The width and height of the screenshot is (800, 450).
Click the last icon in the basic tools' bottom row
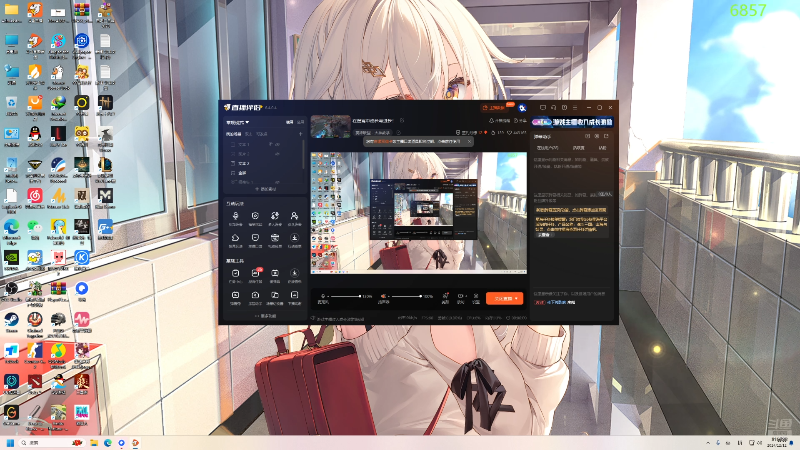coord(294,295)
